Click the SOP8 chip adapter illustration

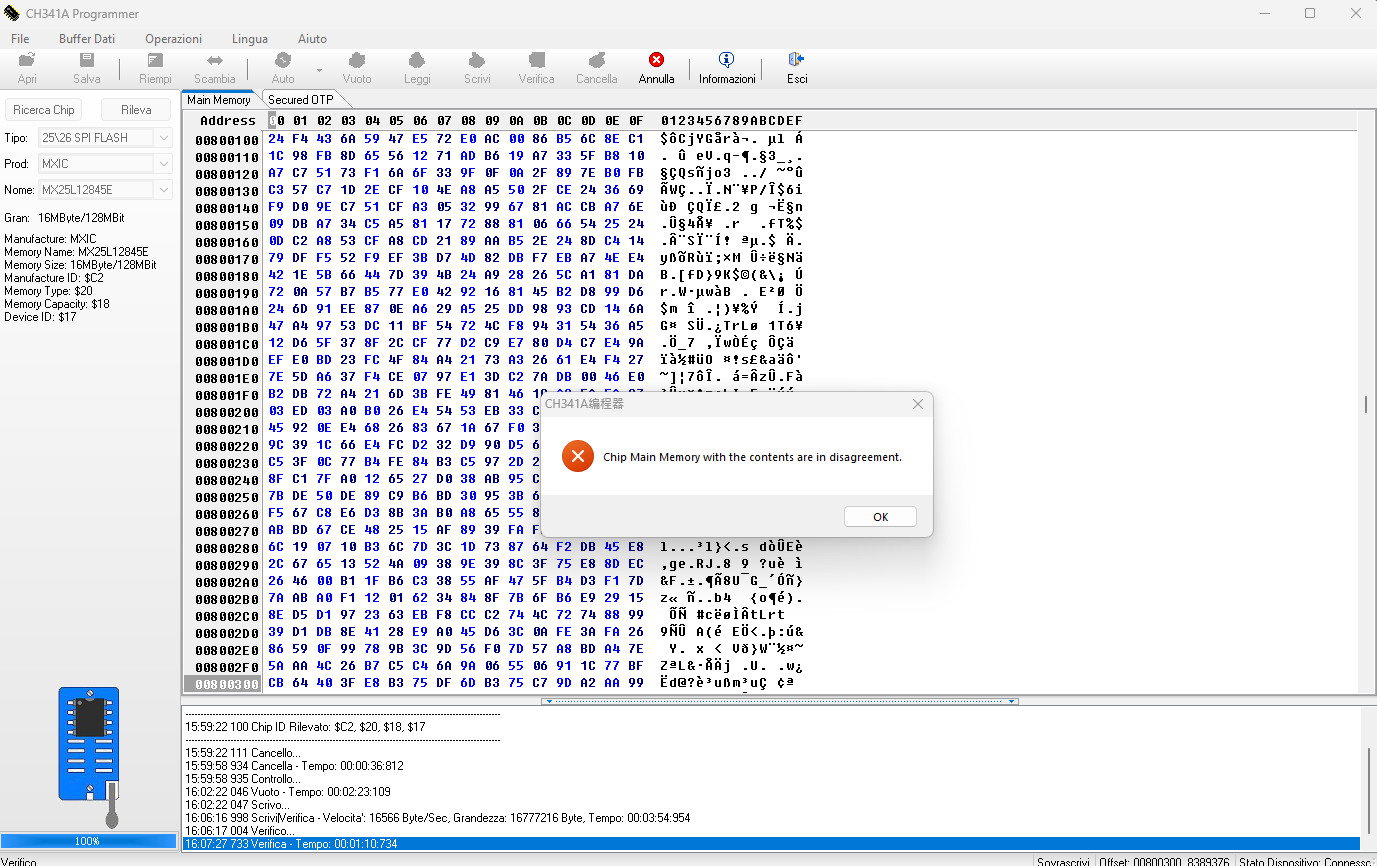point(89,755)
